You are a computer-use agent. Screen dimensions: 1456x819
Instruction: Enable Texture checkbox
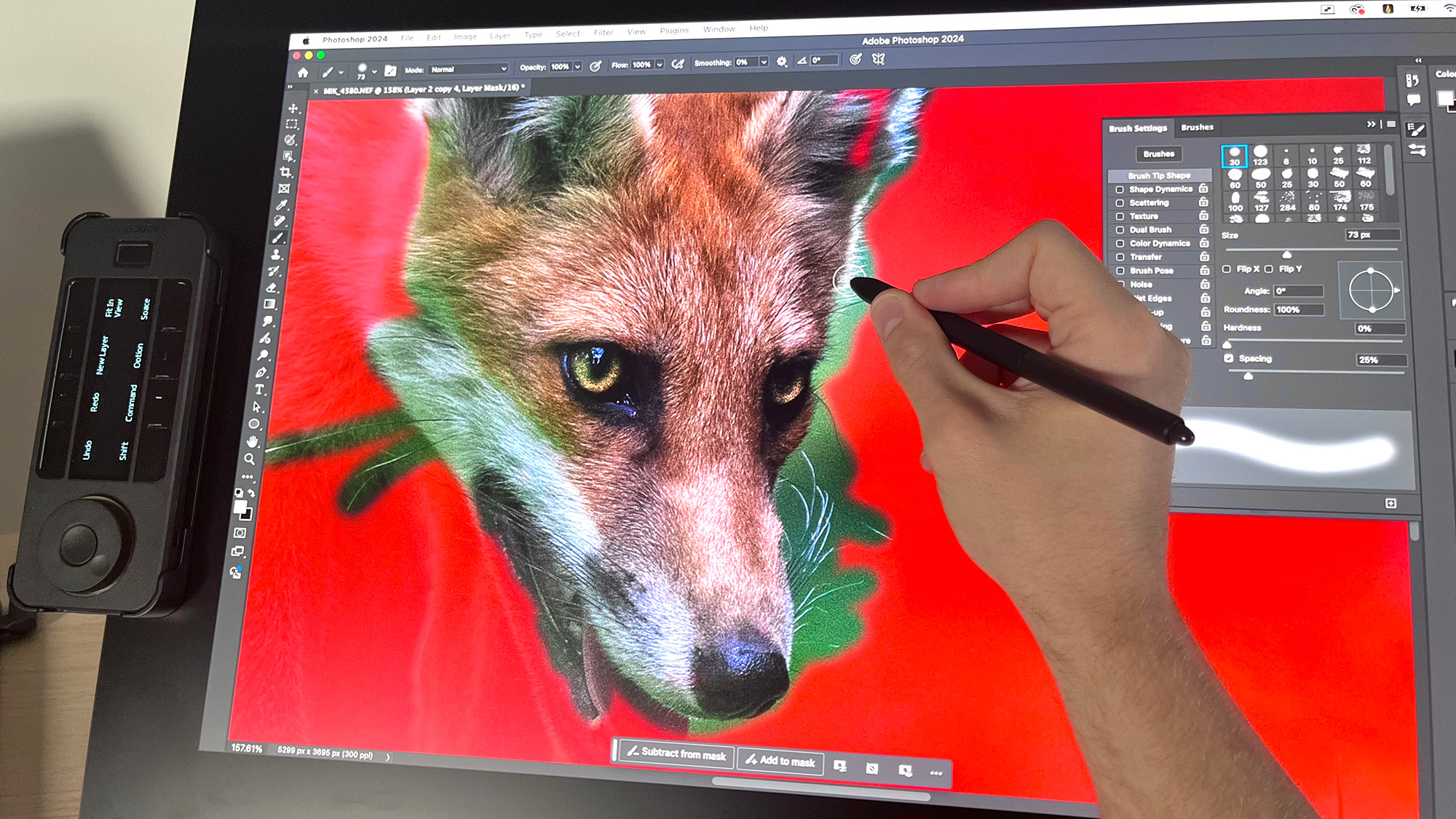(x=1120, y=216)
